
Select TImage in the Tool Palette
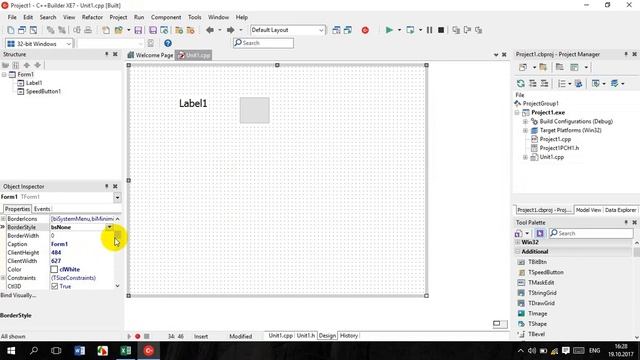[x=538, y=313]
